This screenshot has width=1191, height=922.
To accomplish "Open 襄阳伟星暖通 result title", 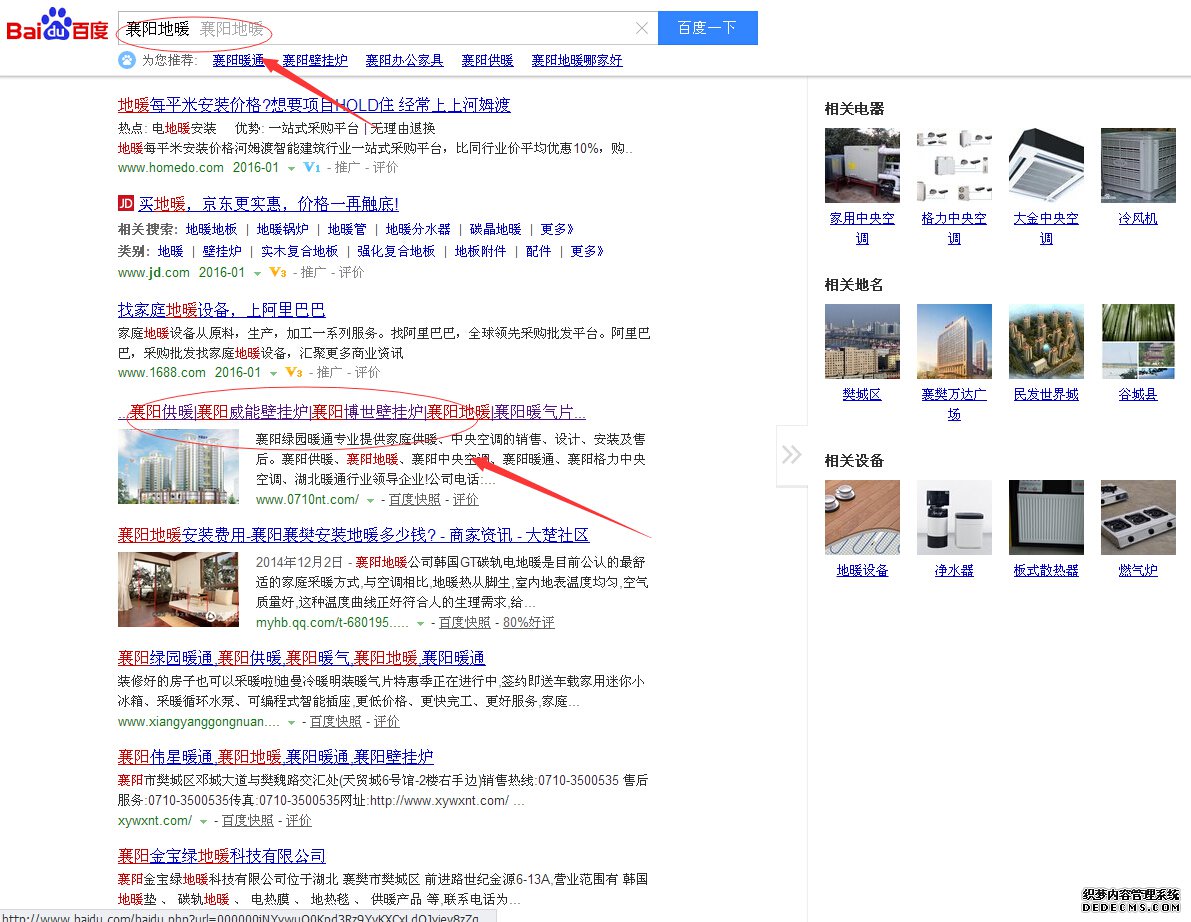I will pyautogui.click(x=275, y=756).
